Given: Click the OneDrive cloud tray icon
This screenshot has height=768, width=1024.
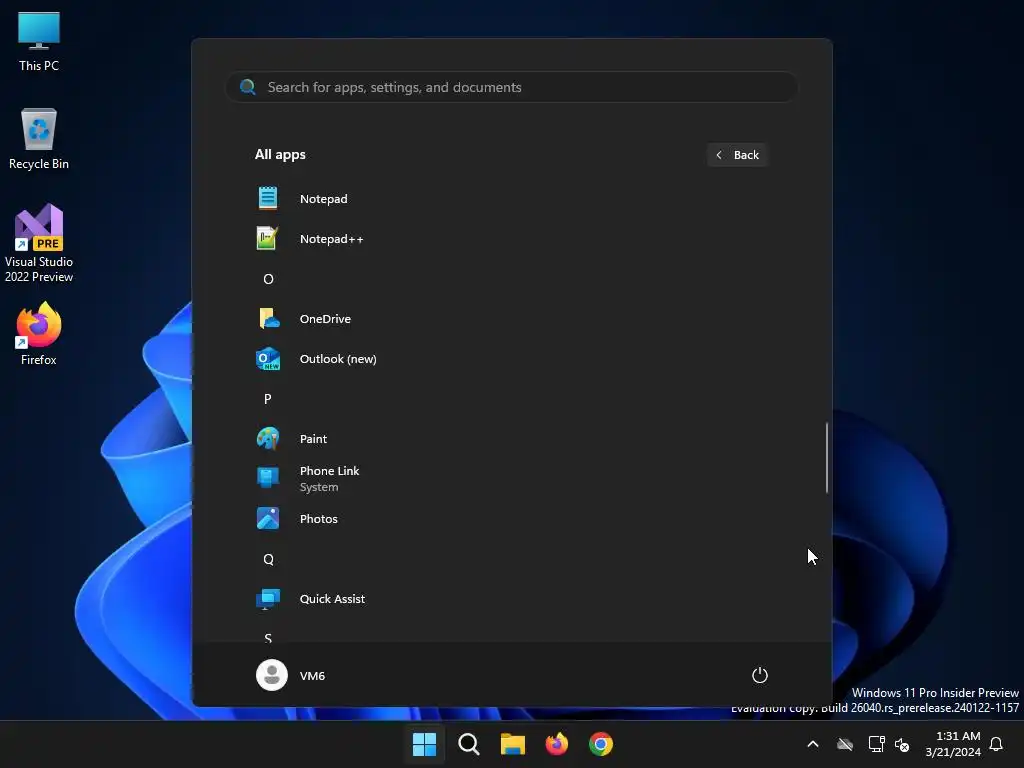Looking at the screenshot, I should click(845, 744).
